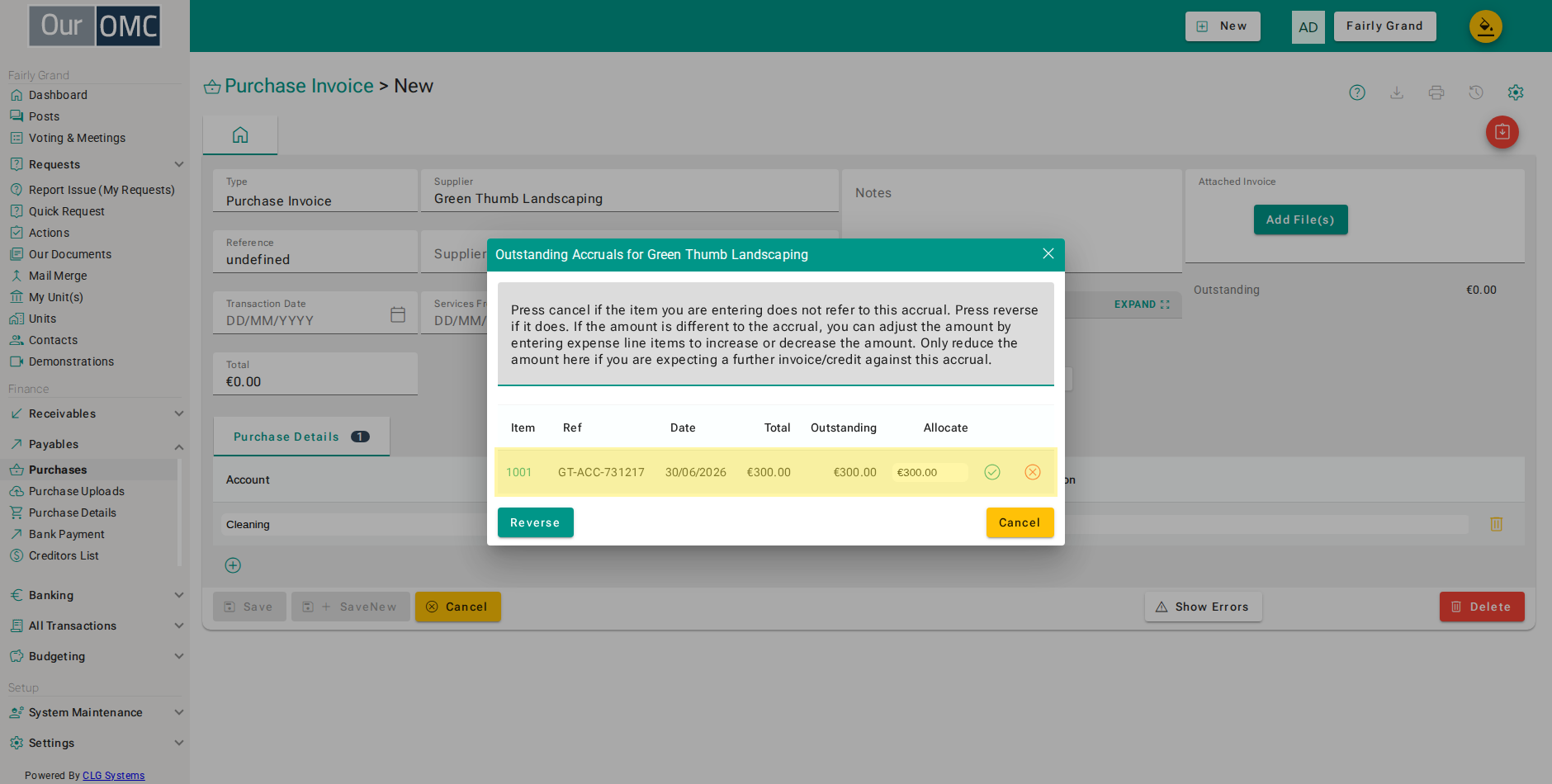
Task: Accept allocation with green checkmark icon
Action: (x=992, y=472)
